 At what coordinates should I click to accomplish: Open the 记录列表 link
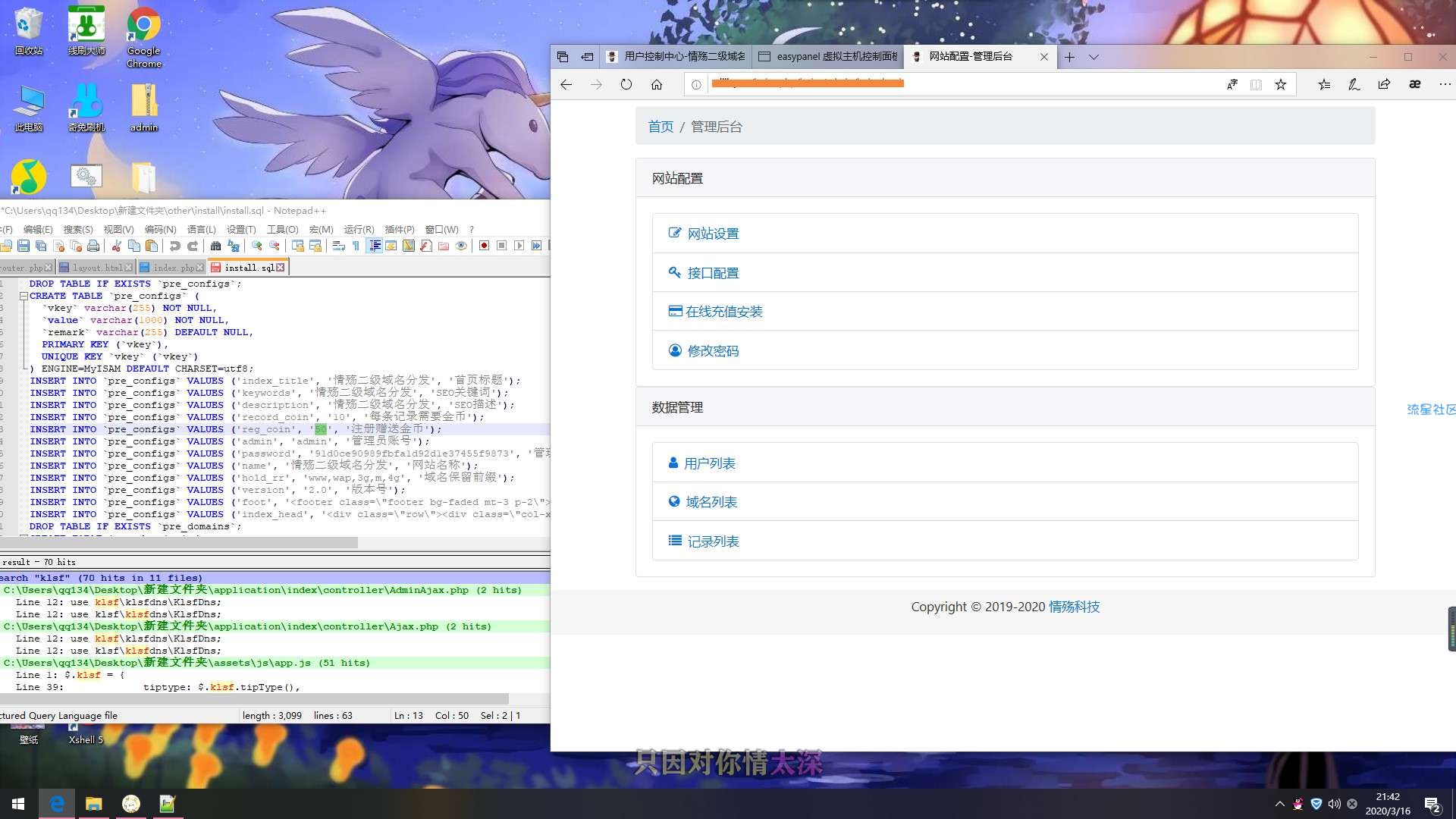click(713, 541)
